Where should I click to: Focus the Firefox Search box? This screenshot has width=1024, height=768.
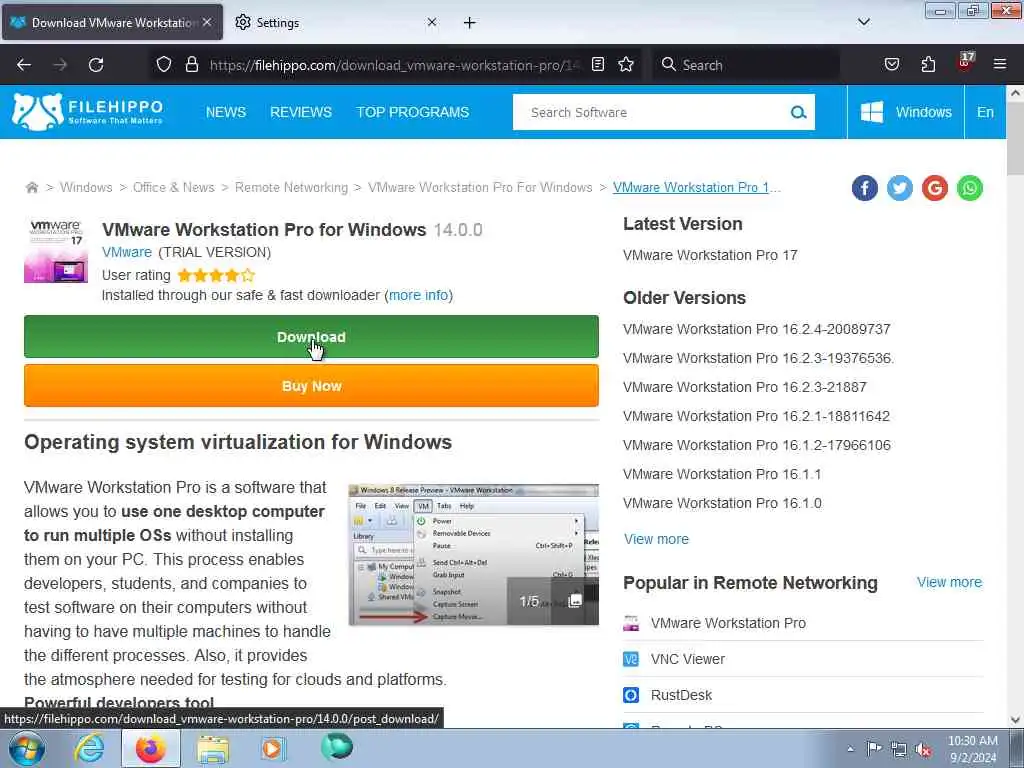(x=746, y=65)
